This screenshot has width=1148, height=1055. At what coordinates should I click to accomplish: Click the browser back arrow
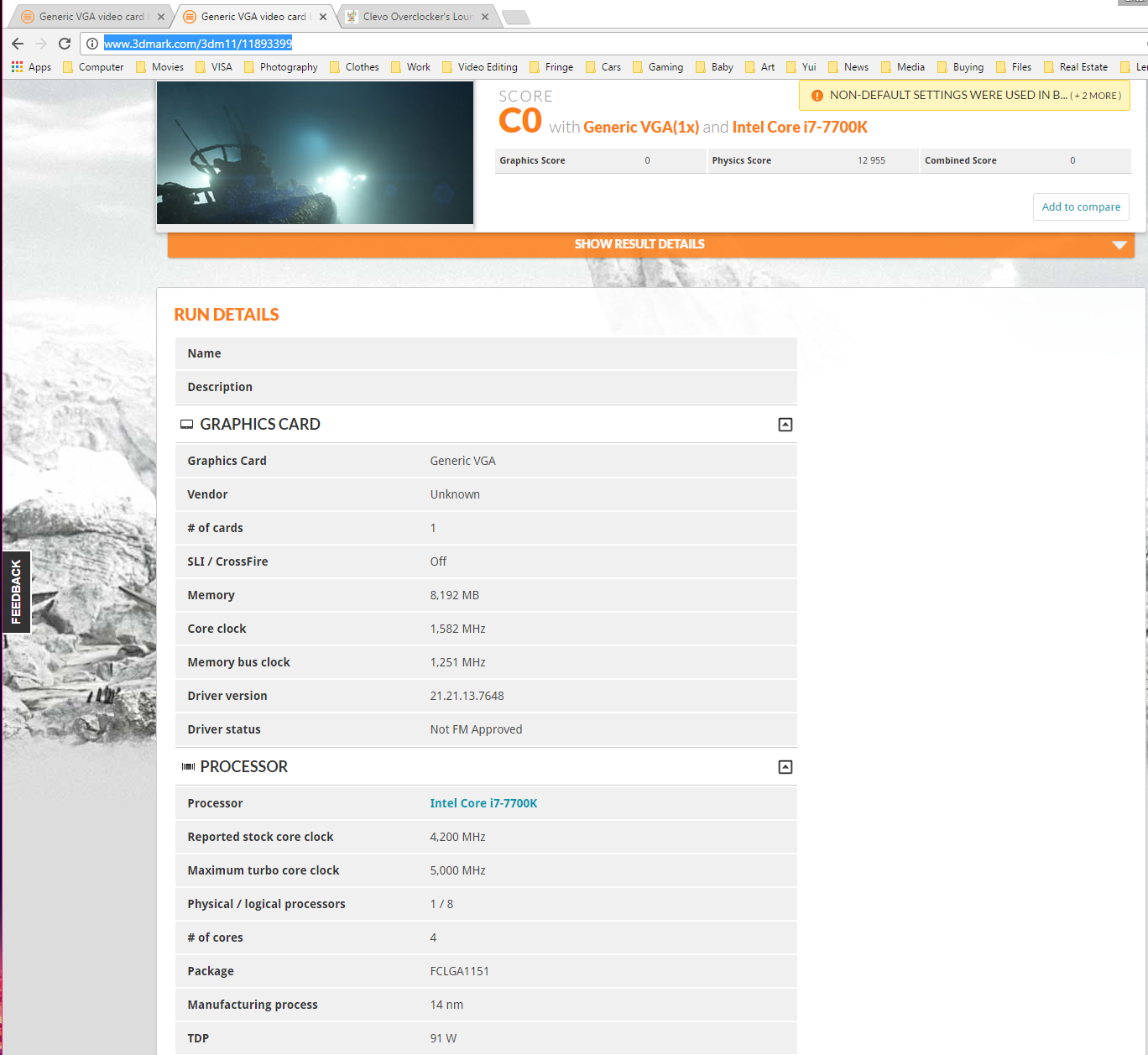point(18,44)
